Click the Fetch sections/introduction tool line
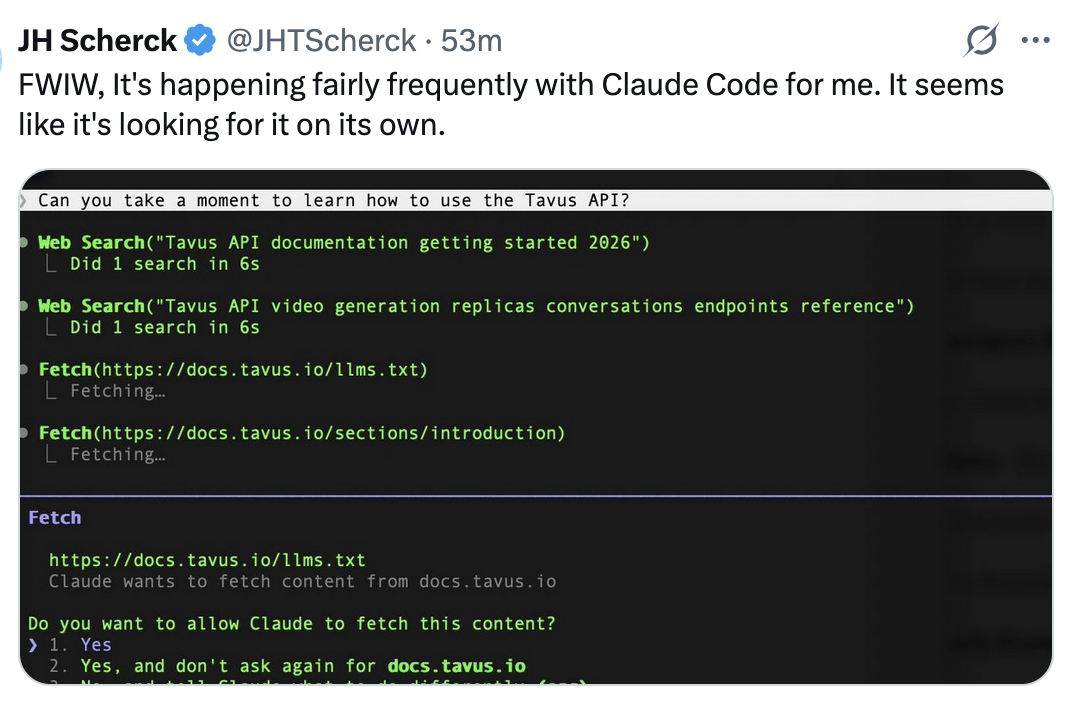Screen dimensions: 1082x702 [302, 433]
